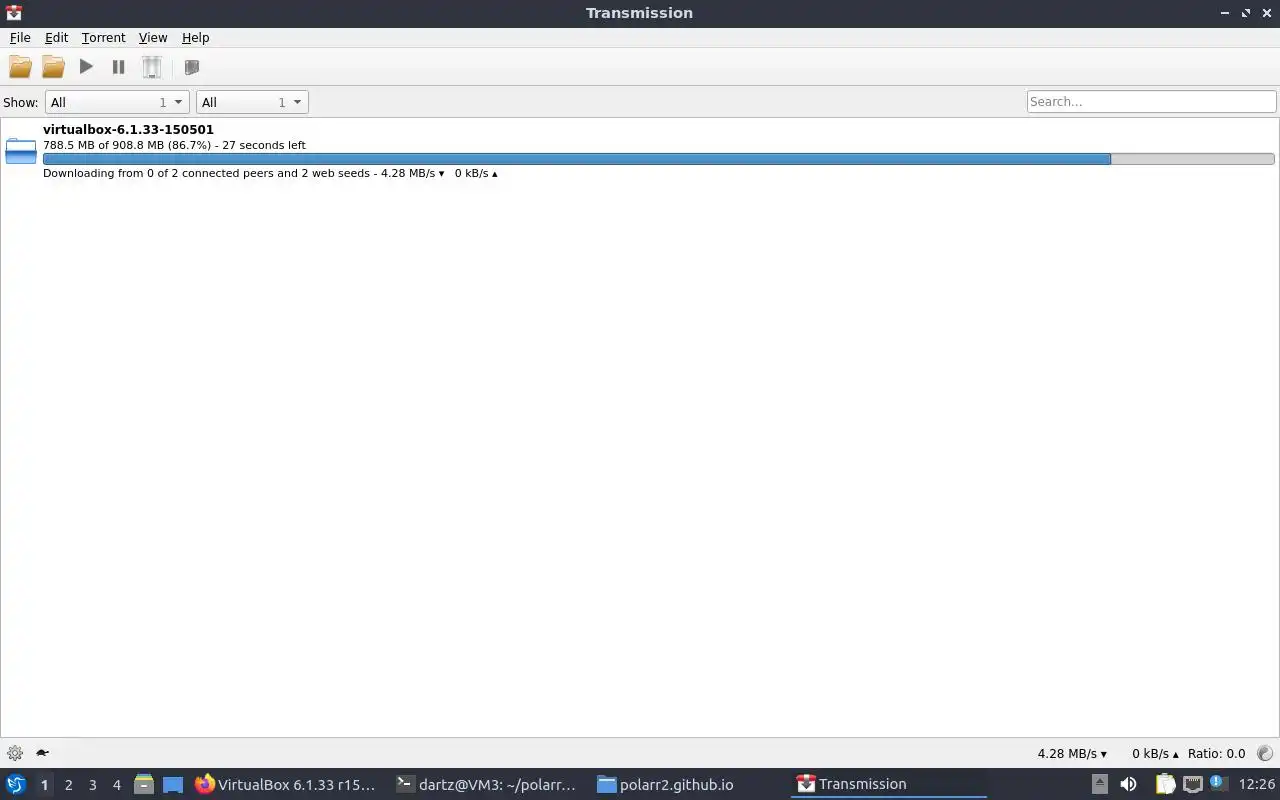The width and height of the screenshot is (1280, 800).
Task: Open the file manager taskbar launcher
Action: (x=144, y=785)
